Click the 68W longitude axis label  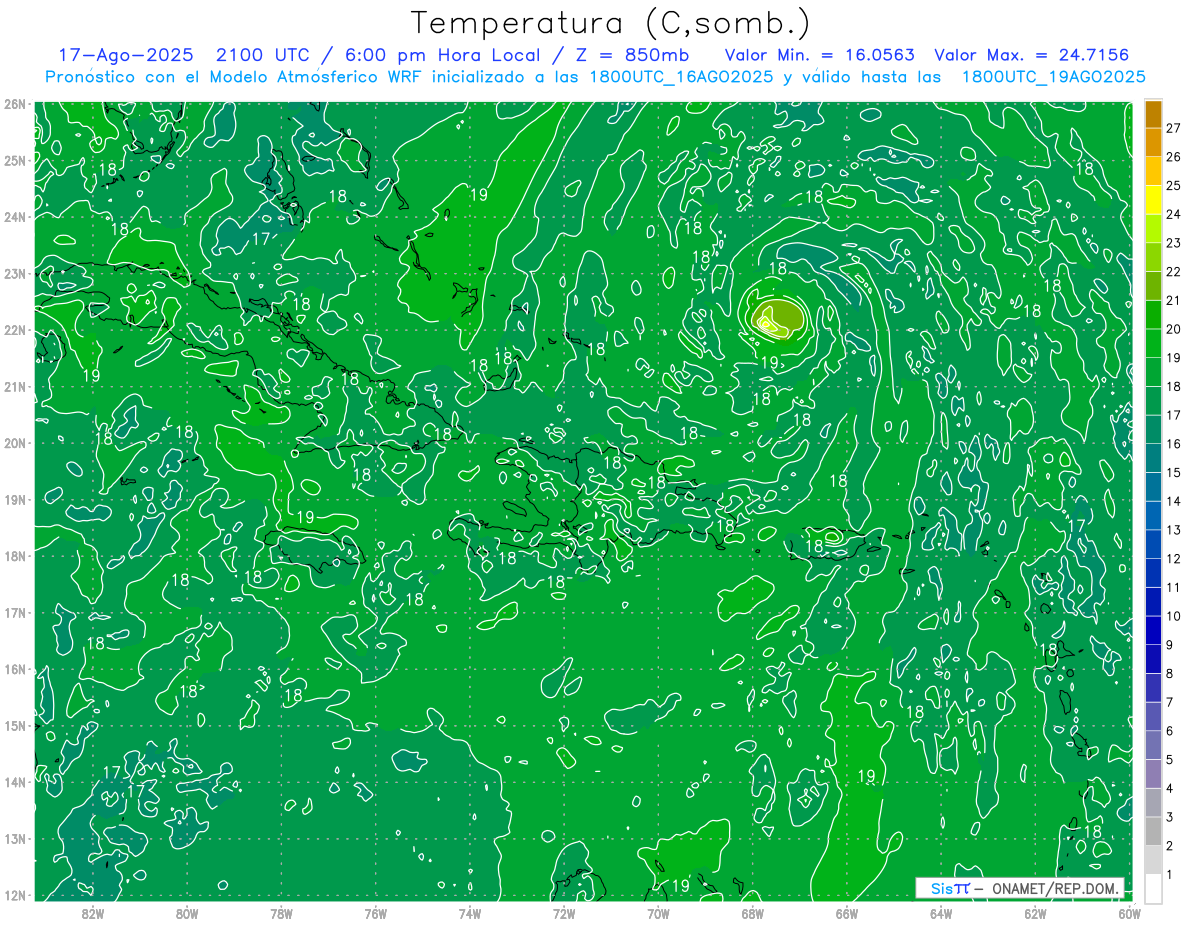click(753, 913)
